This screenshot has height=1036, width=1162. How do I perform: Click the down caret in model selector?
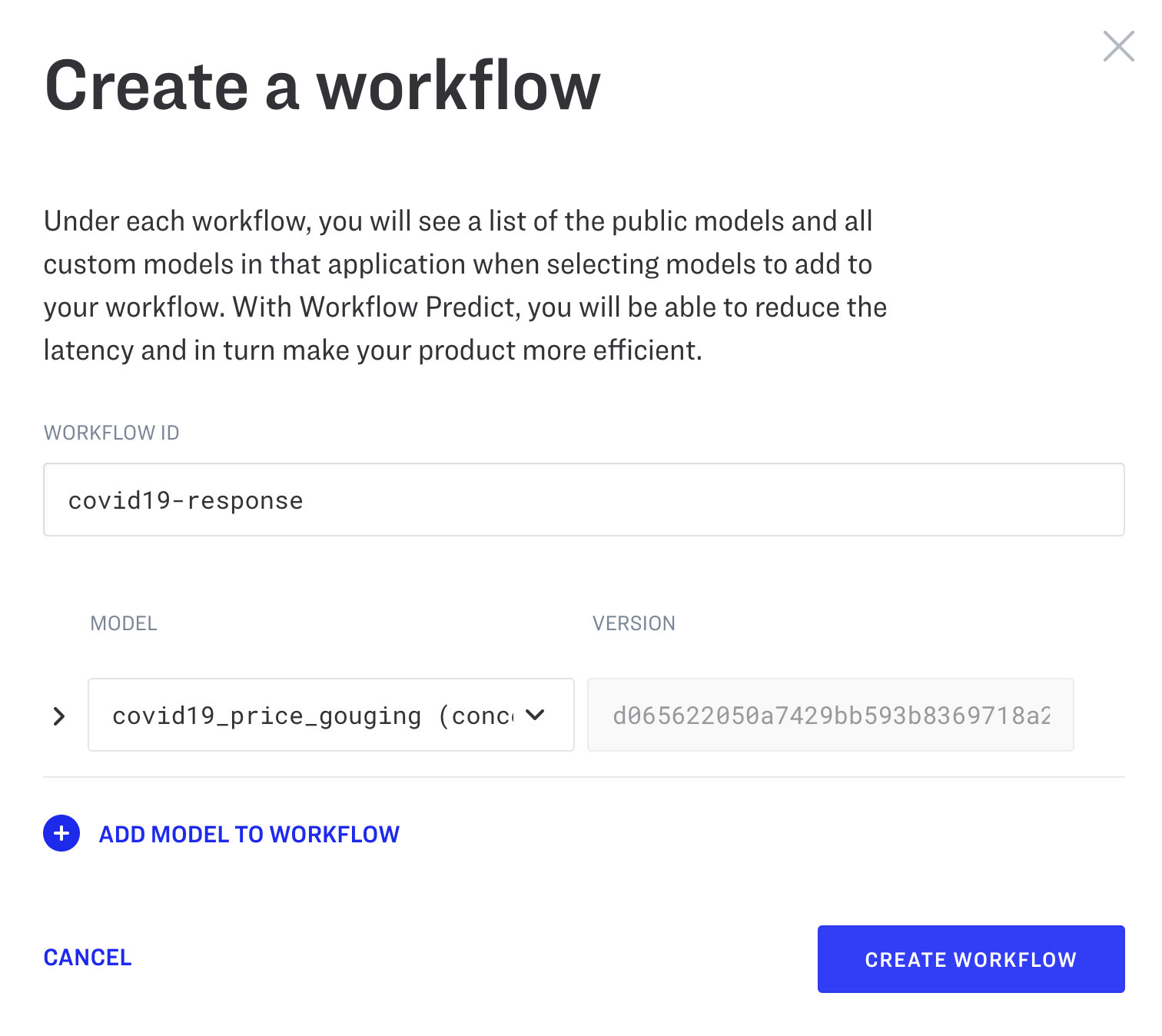coord(536,715)
